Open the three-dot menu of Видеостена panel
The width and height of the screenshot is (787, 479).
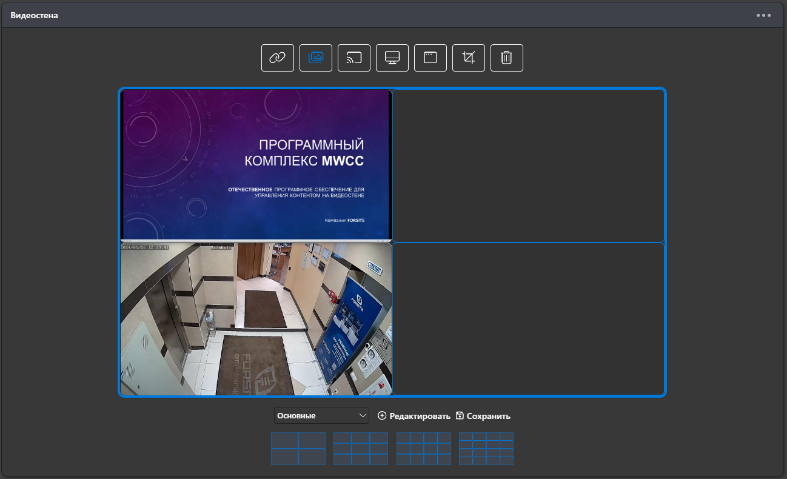[763, 16]
